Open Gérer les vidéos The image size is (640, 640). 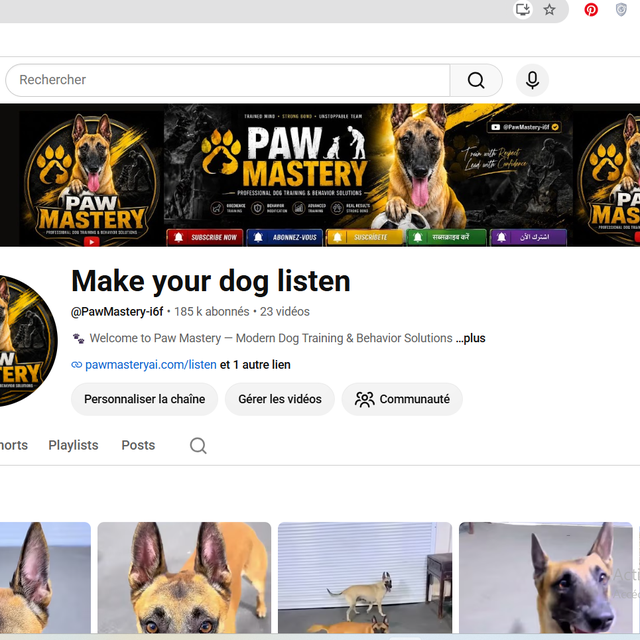pos(280,399)
